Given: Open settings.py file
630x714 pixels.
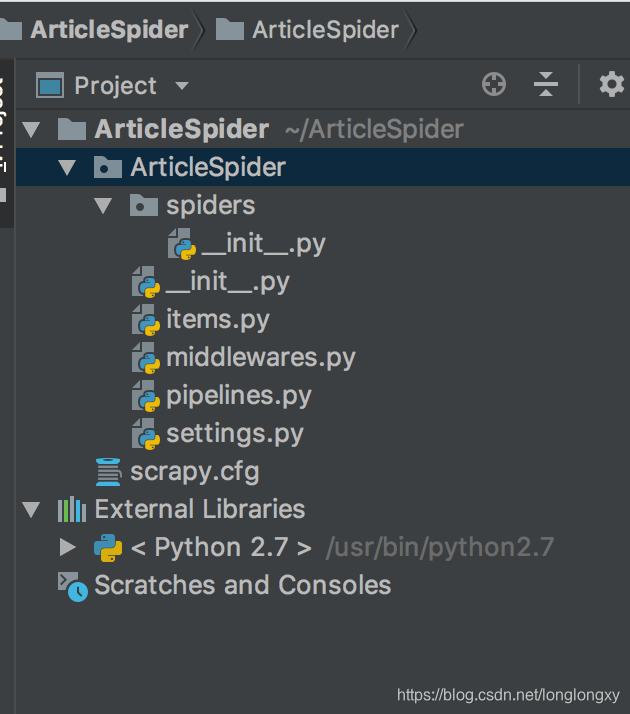Looking at the screenshot, I should 235,434.
